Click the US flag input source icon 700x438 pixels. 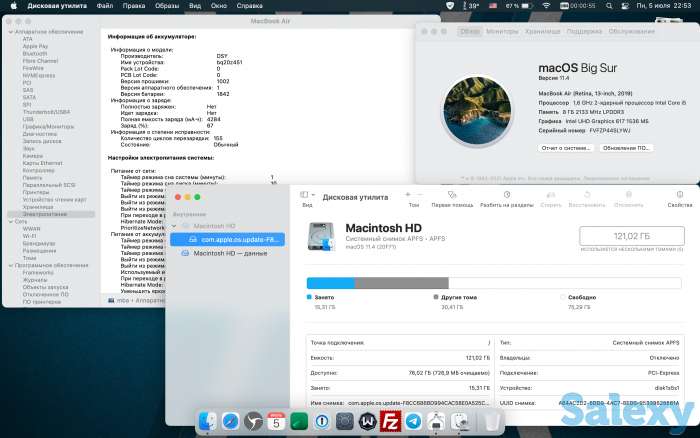tap(493, 6)
